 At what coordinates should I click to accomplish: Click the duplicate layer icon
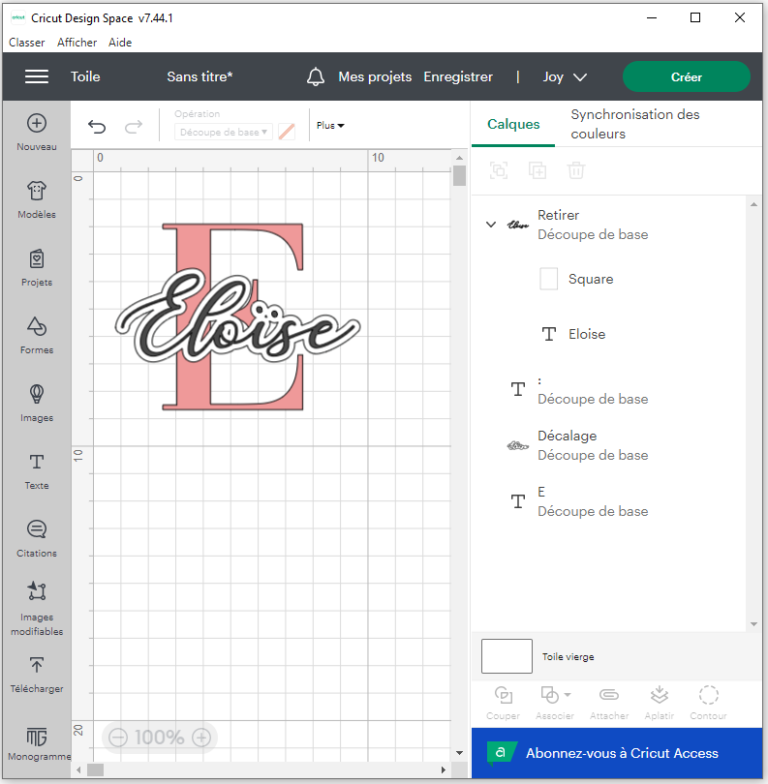click(x=538, y=170)
